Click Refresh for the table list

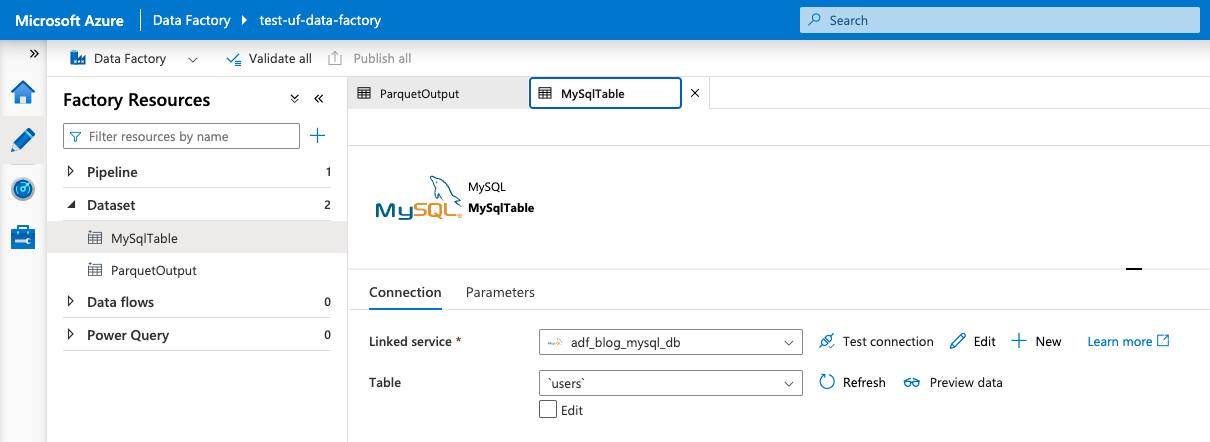tap(852, 382)
